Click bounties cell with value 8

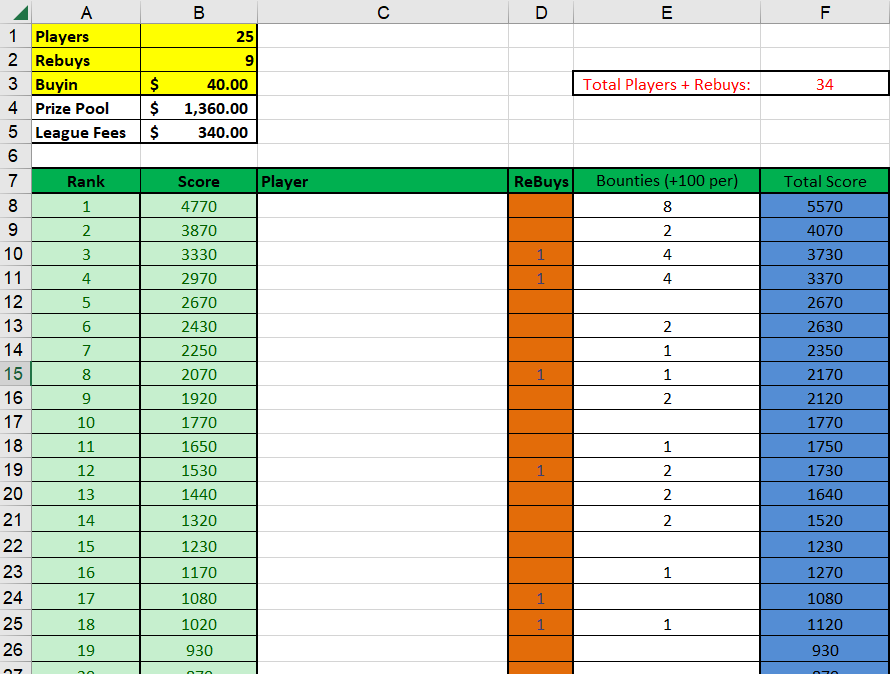click(x=667, y=206)
